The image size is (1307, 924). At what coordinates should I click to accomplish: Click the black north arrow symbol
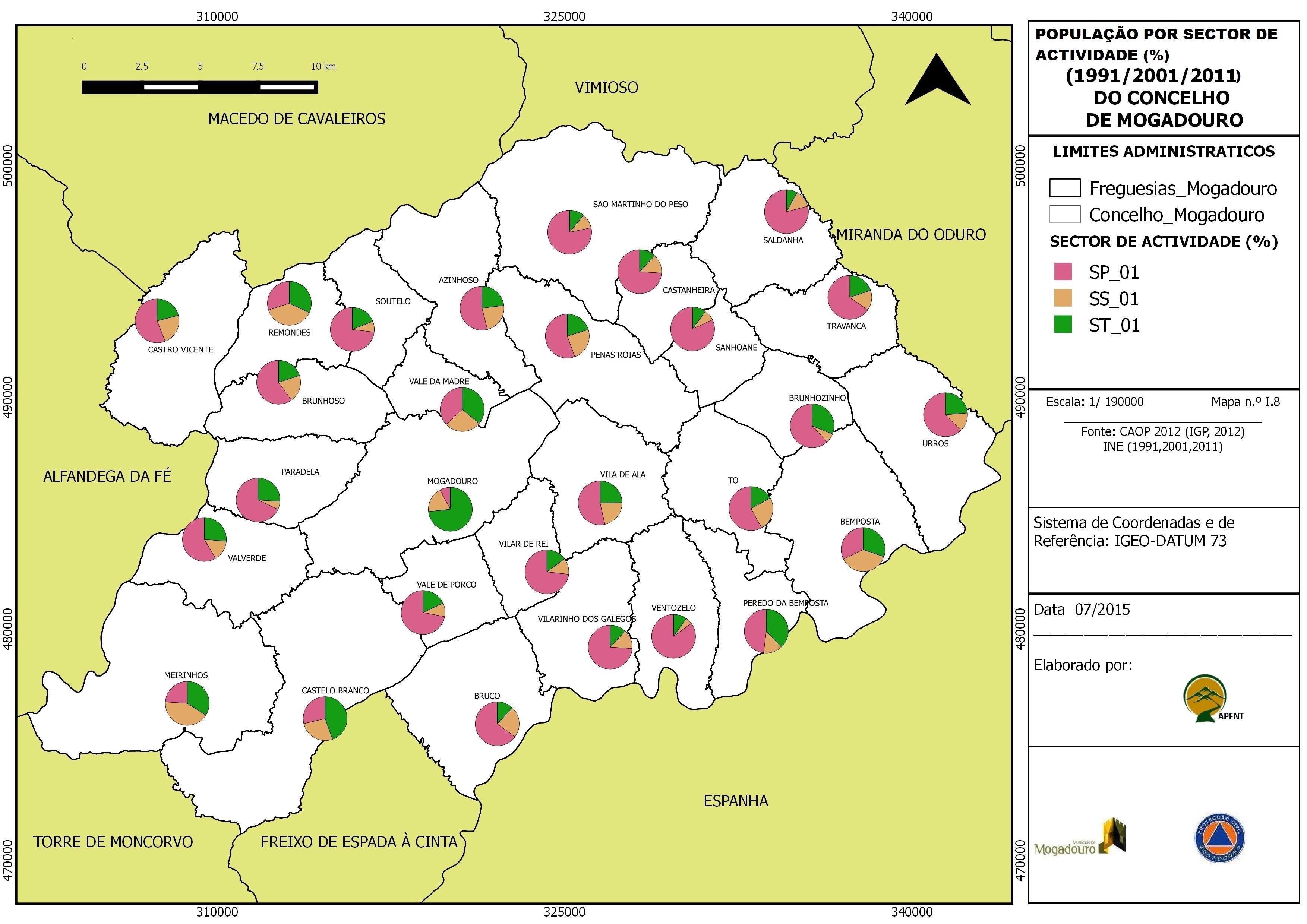tap(938, 80)
